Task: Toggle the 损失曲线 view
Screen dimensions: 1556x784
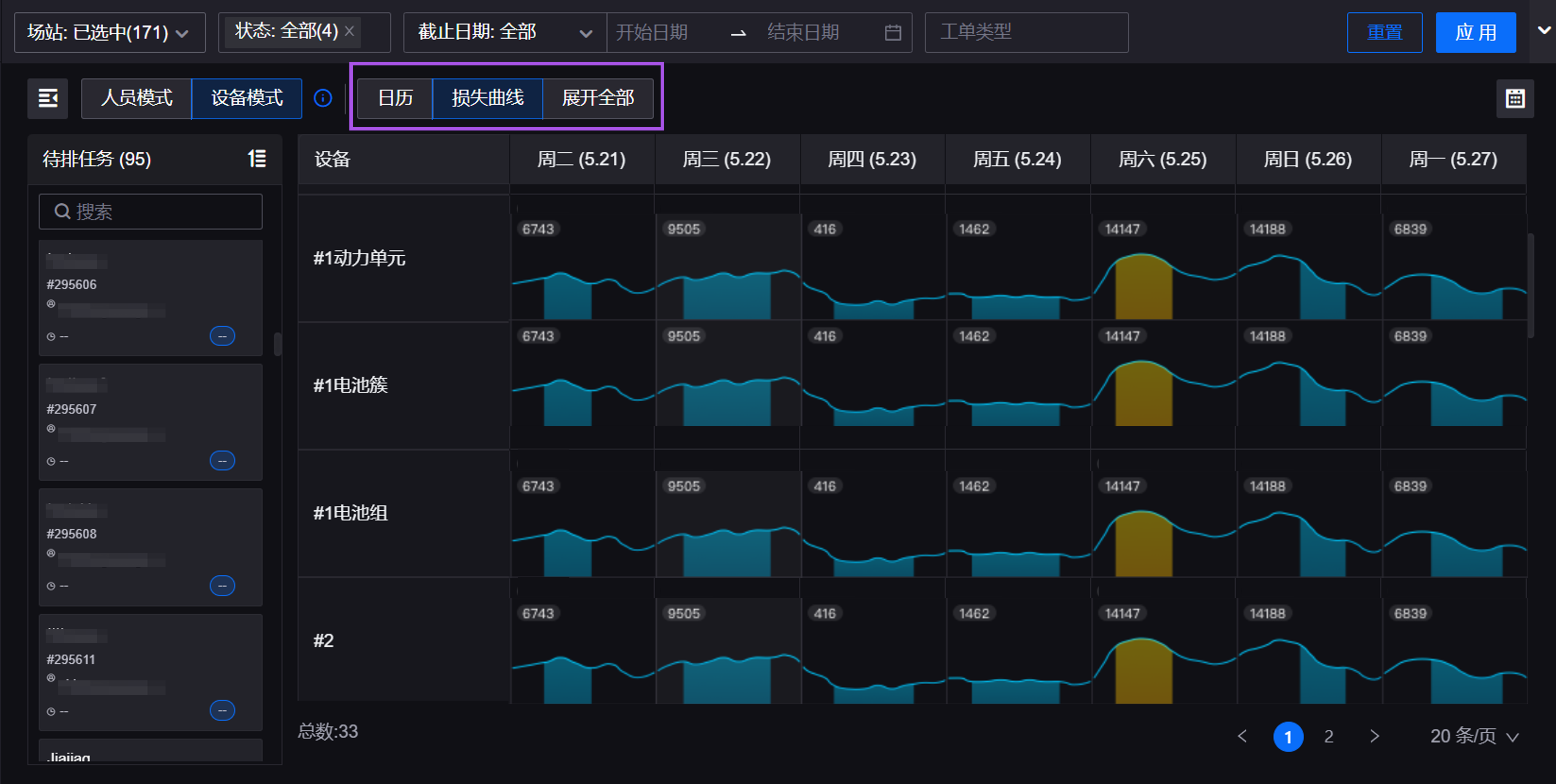Action: (x=487, y=98)
